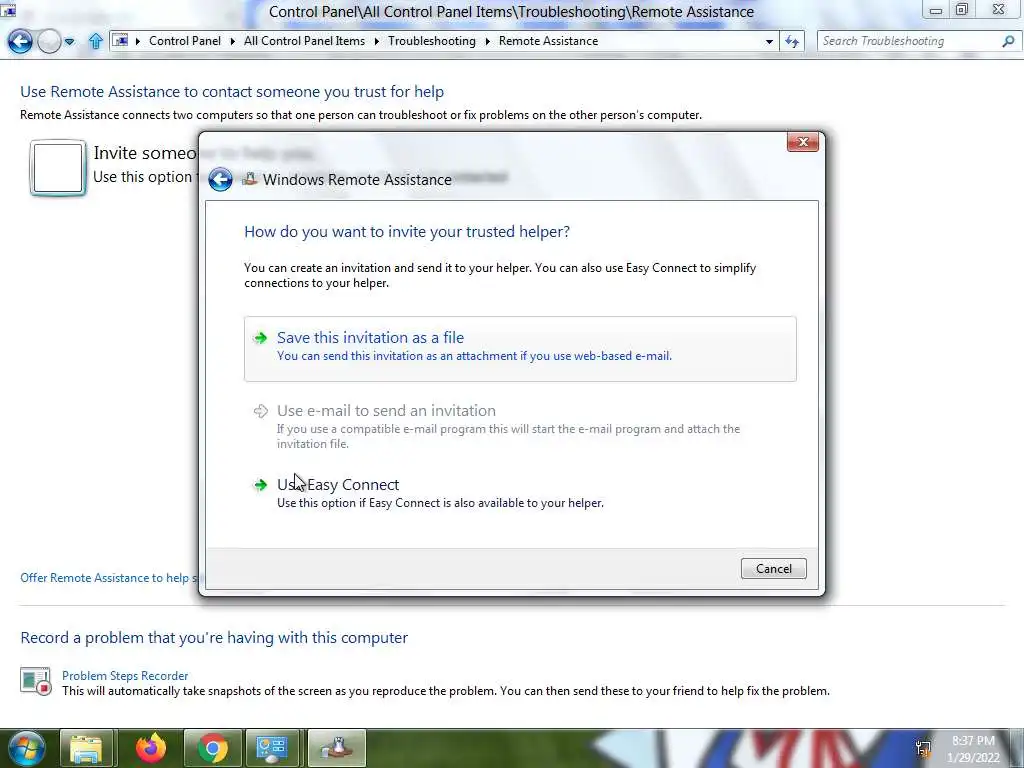Launch Google Chrome from the taskbar
The height and width of the screenshot is (768, 1024).
tap(212, 748)
